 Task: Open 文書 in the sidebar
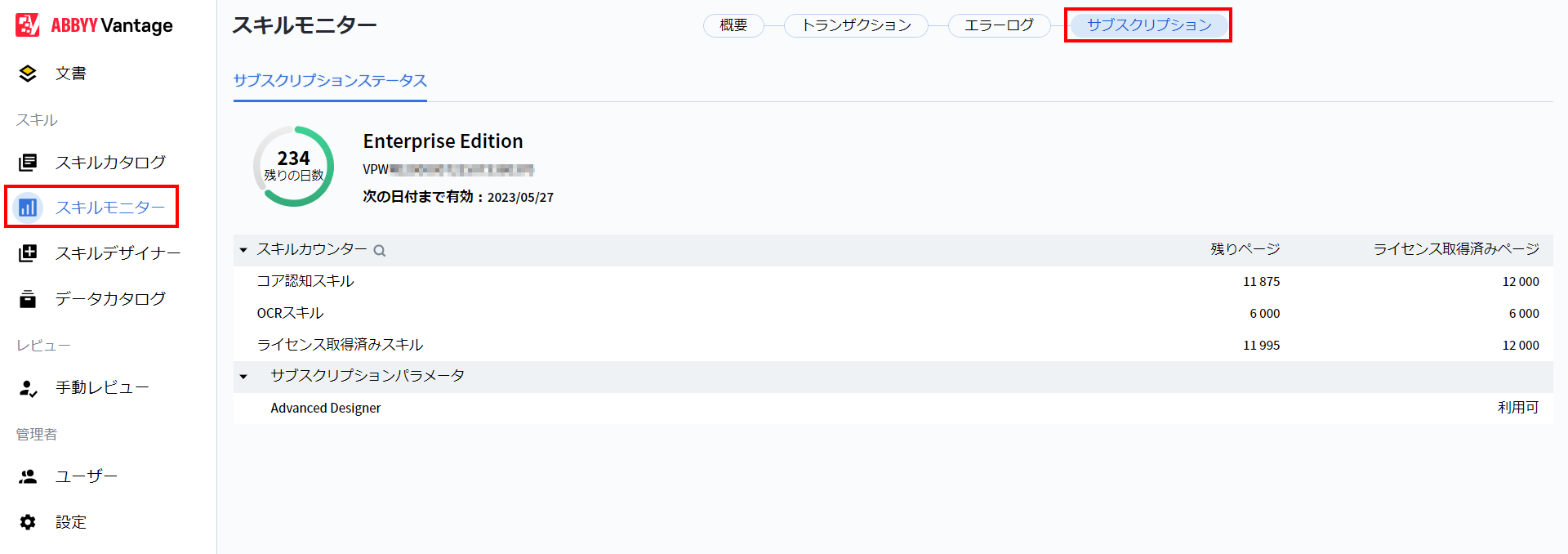tap(71, 74)
